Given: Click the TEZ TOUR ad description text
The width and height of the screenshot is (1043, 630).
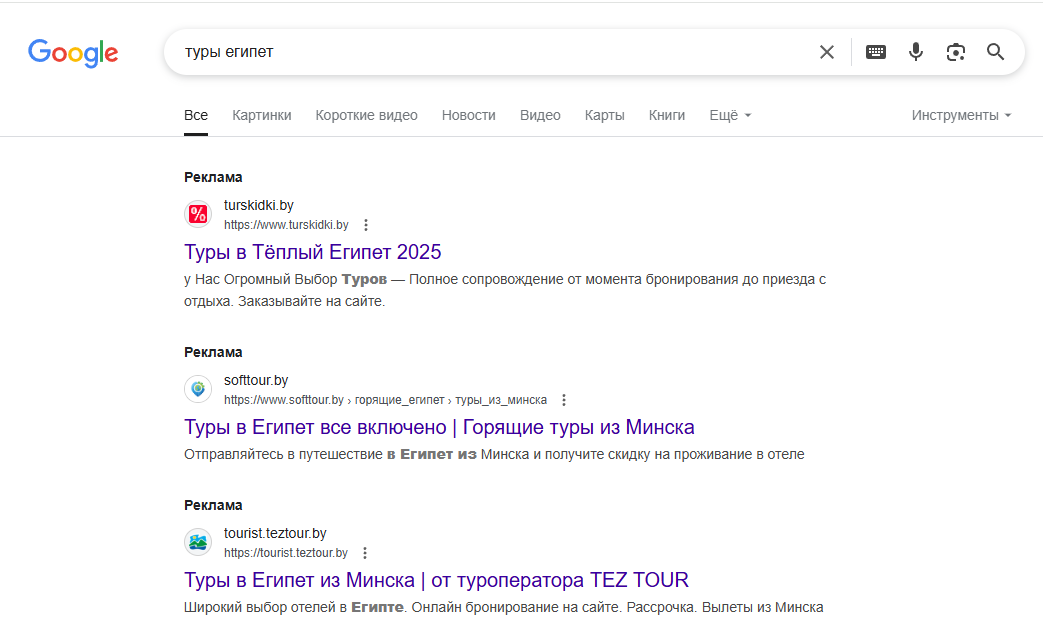Looking at the screenshot, I should tap(504, 607).
